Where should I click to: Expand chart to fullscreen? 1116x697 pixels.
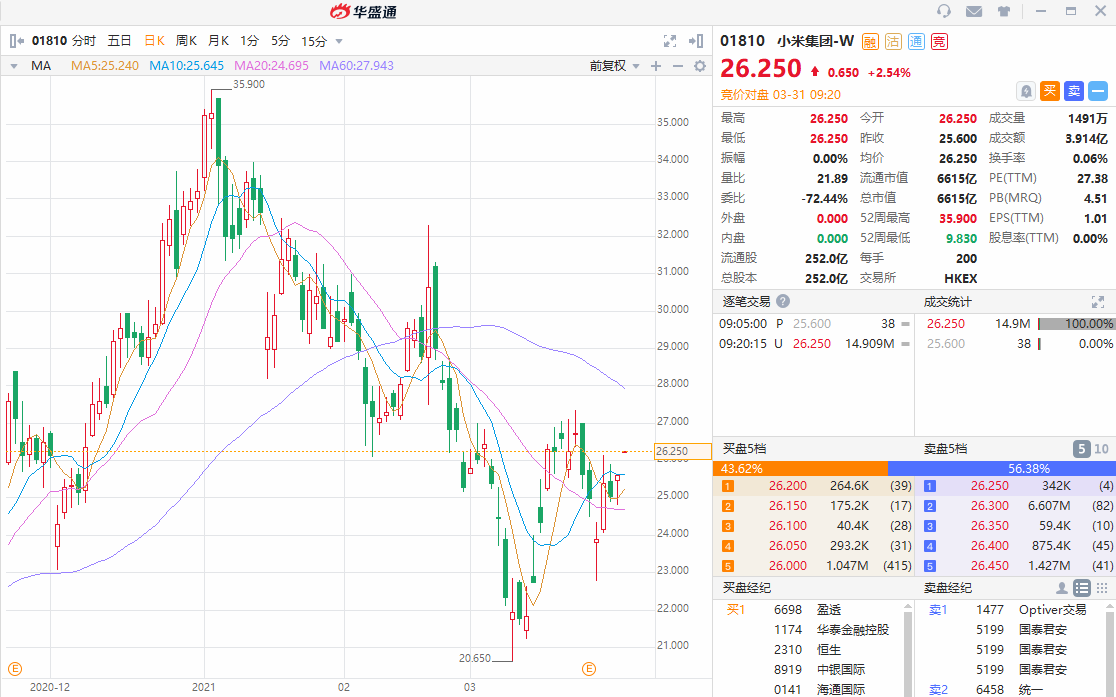click(670, 41)
